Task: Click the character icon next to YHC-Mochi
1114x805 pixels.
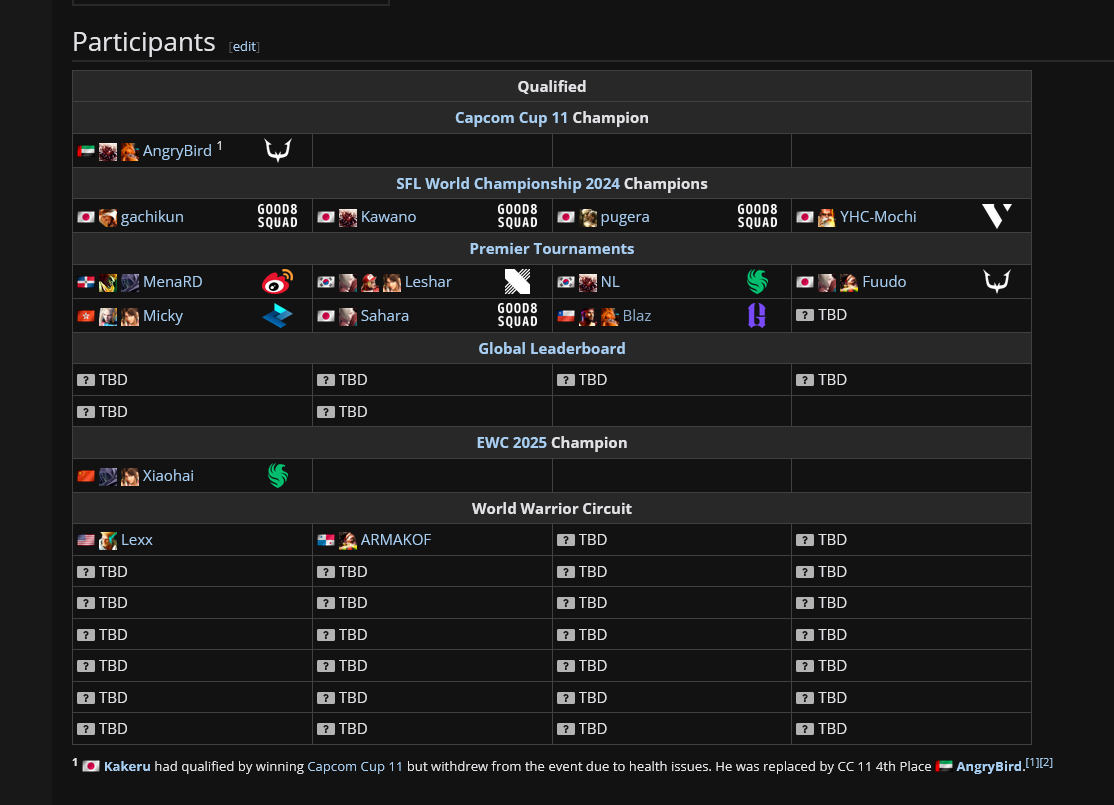Action: pyautogui.click(x=826, y=217)
